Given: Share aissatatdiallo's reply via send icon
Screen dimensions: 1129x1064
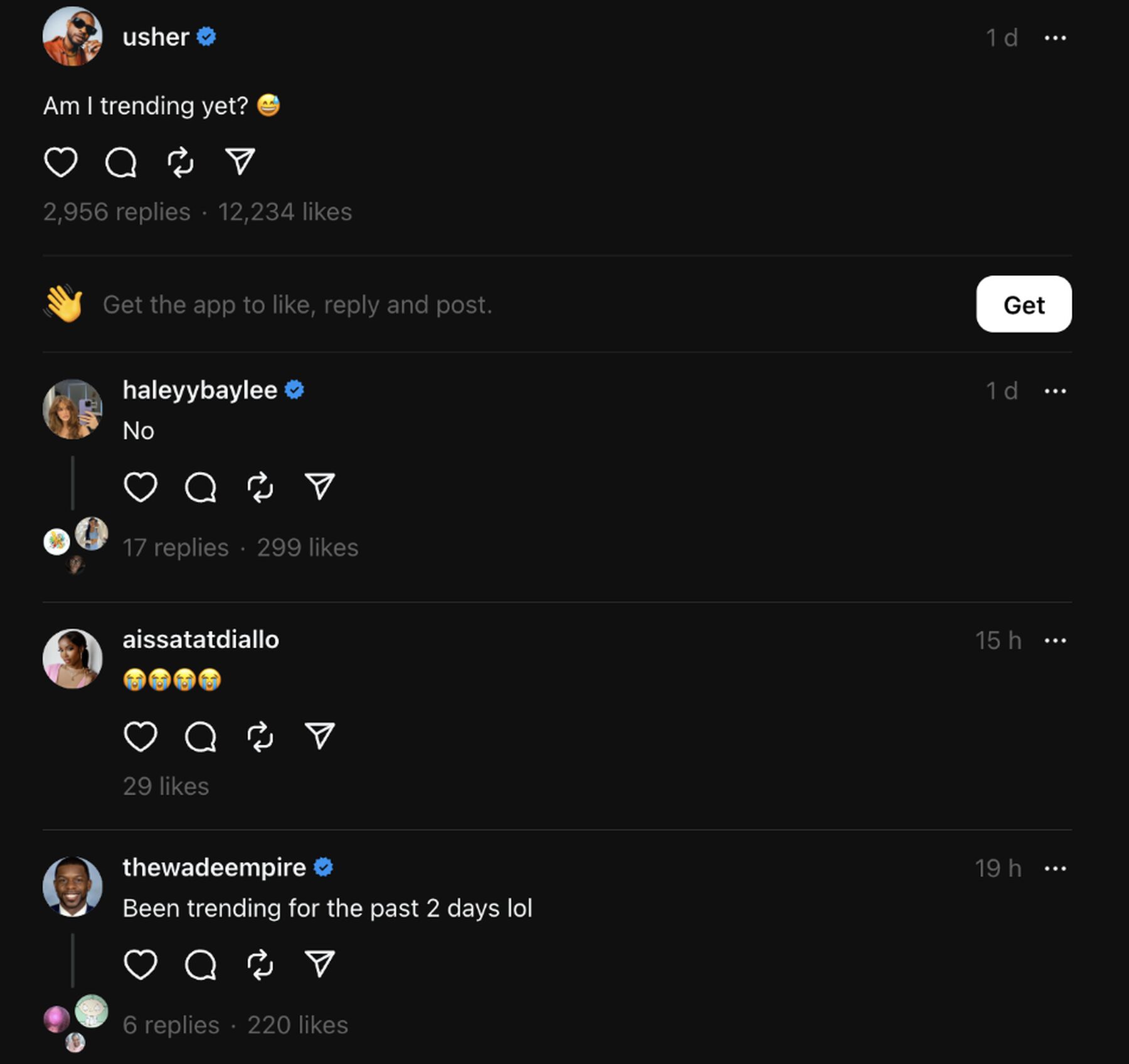Looking at the screenshot, I should pyautogui.click(x=320, y=736).
